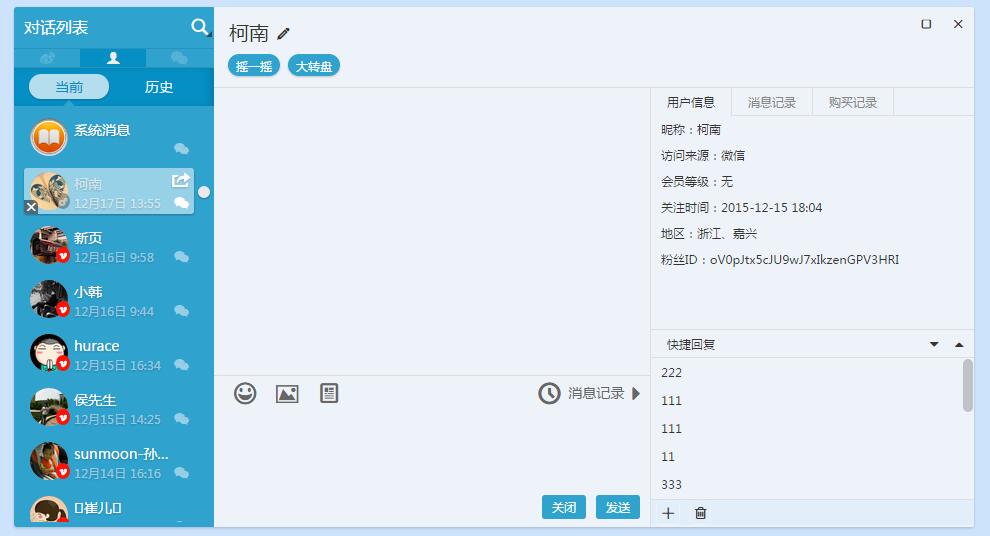Click the 大转盘 button
990x536 pixels.
(x=314, y=66)
